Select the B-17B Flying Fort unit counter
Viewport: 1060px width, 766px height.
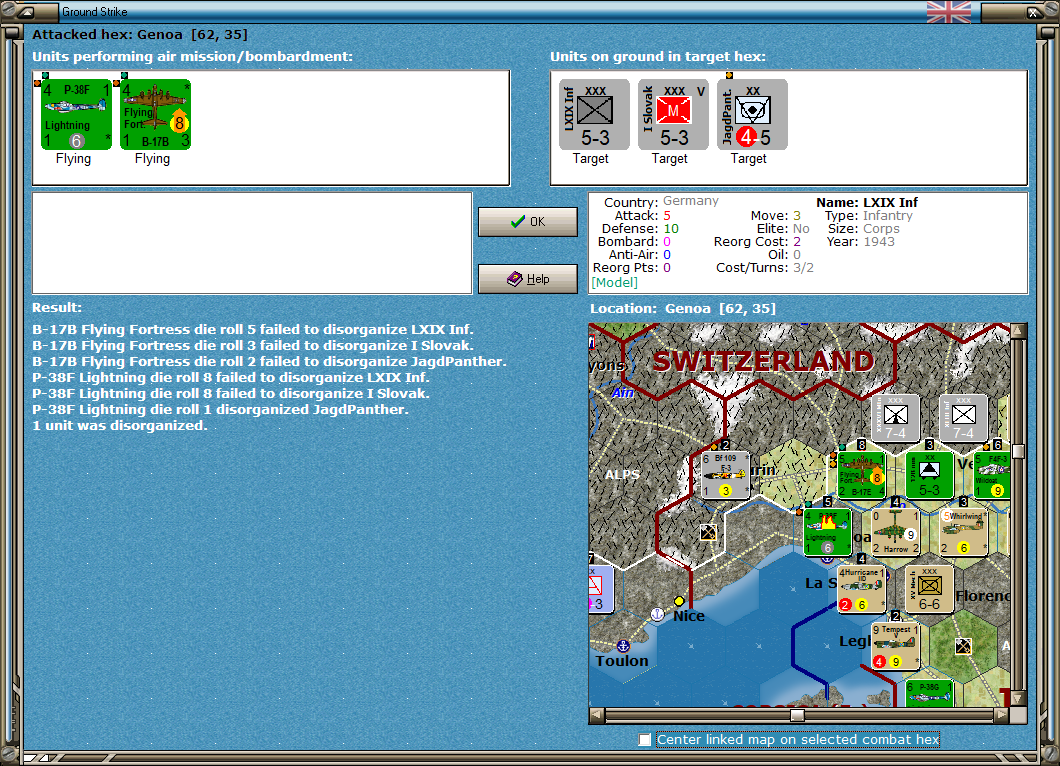(155, 114)
